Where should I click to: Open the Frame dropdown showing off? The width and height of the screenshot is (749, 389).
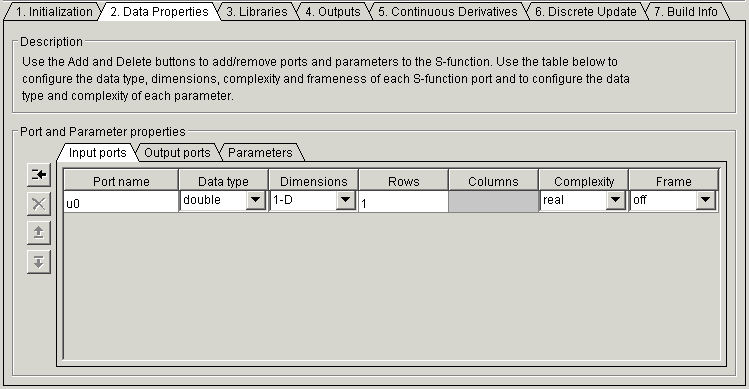click(x=706, y=200)
